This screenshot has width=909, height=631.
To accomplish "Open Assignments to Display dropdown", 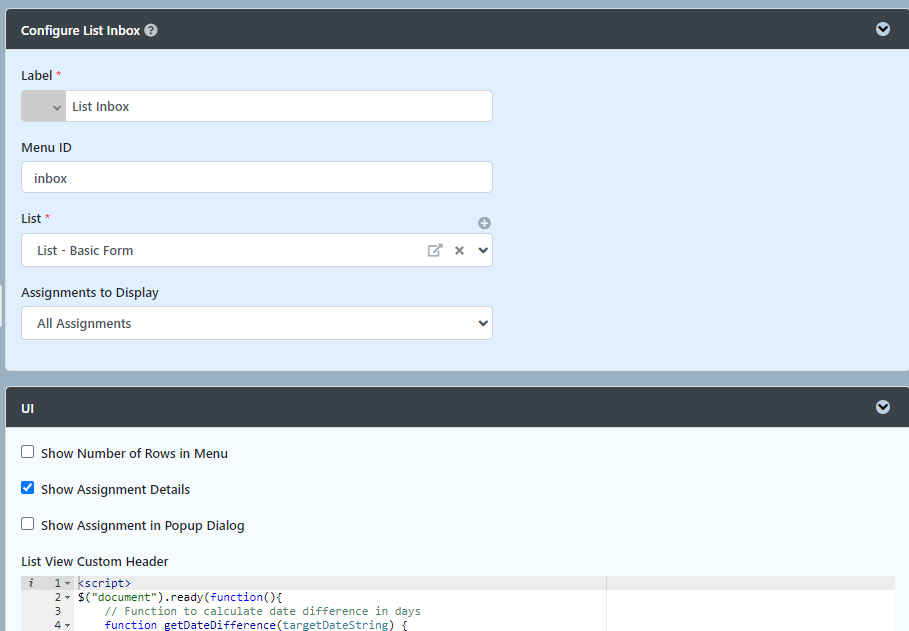I will coord(257,323).
